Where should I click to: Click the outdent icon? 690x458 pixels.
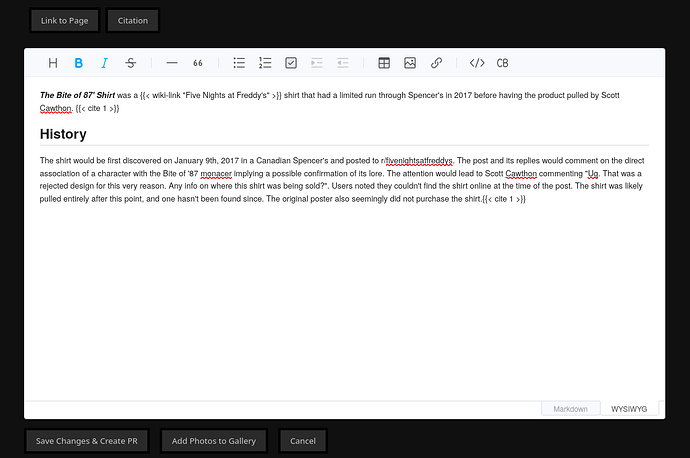pyautogui.click(x=343, y=63)
